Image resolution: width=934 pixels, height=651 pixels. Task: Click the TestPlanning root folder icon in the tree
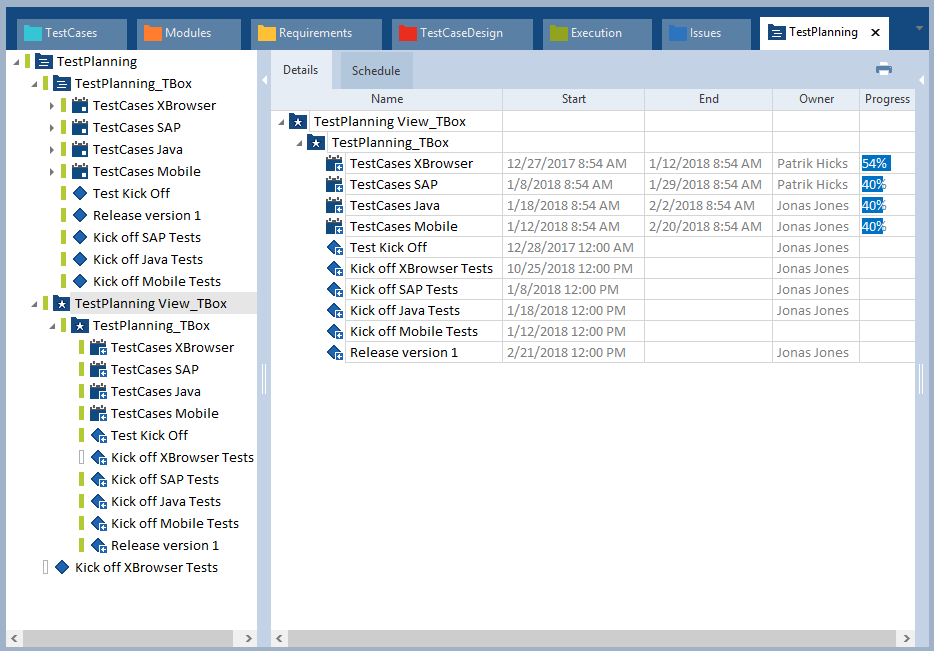point(44,61)
